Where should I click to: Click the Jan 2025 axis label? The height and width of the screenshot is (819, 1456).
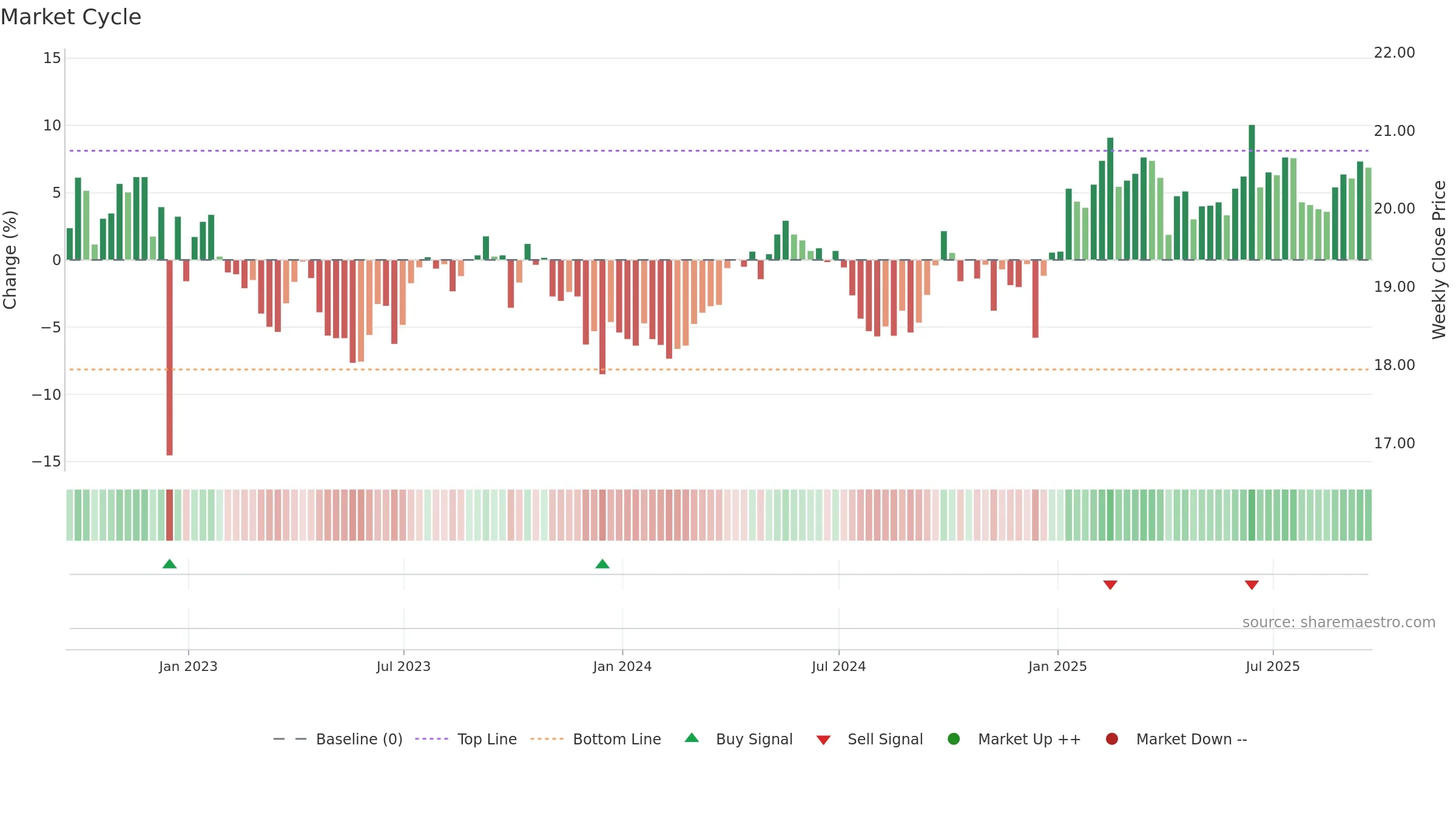[1057, 667]
